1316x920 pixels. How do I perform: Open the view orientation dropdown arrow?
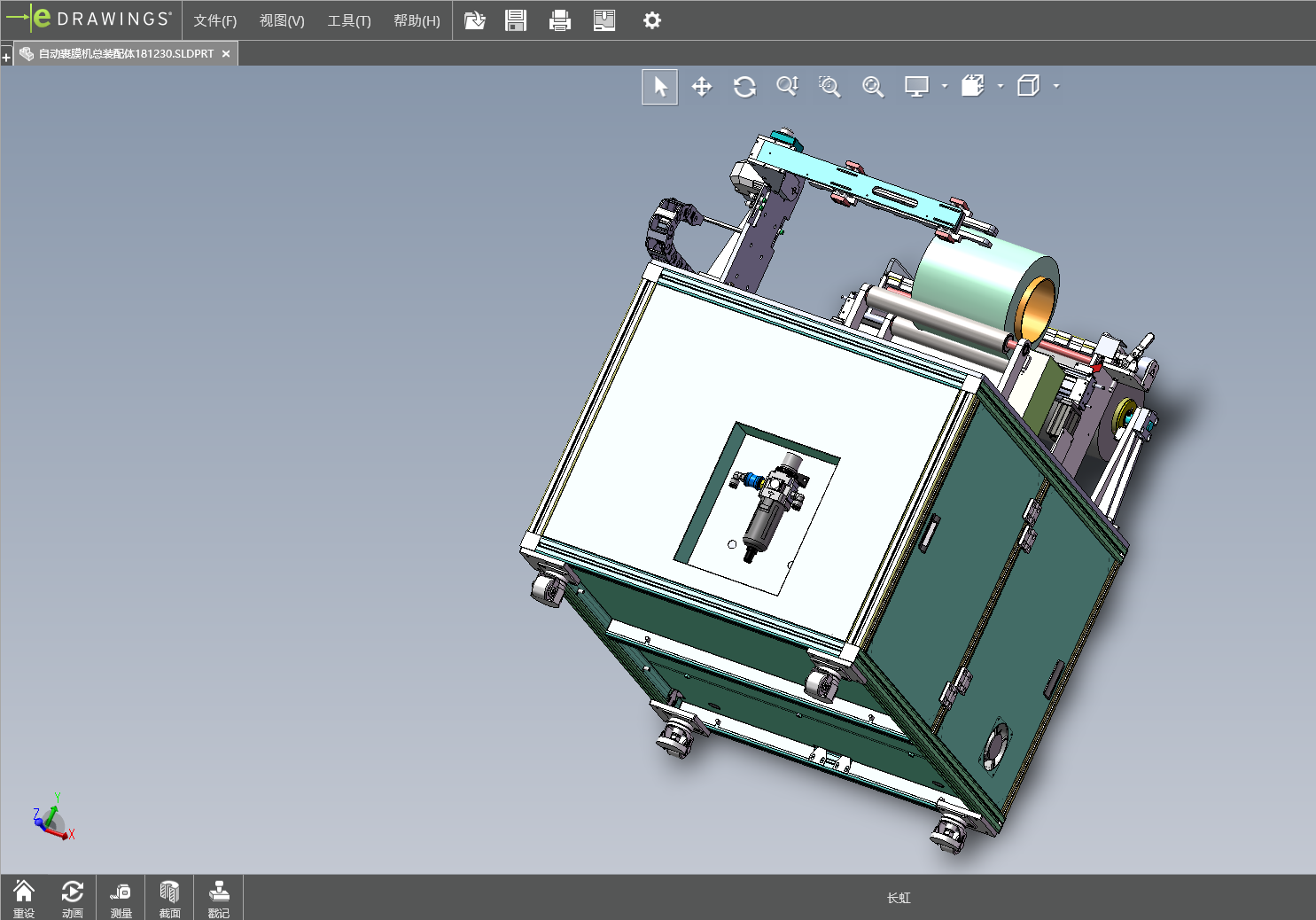[x=1001, y=87]
